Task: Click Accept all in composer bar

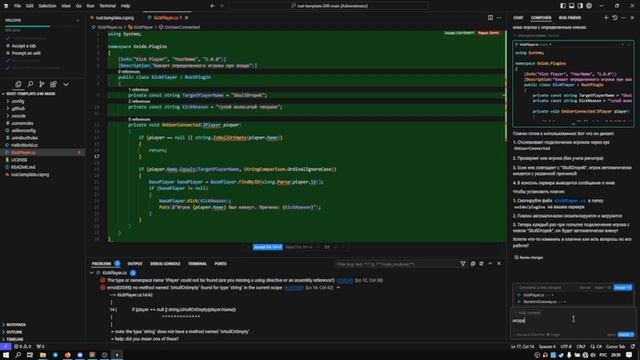Action: click(x=622, y=287)
